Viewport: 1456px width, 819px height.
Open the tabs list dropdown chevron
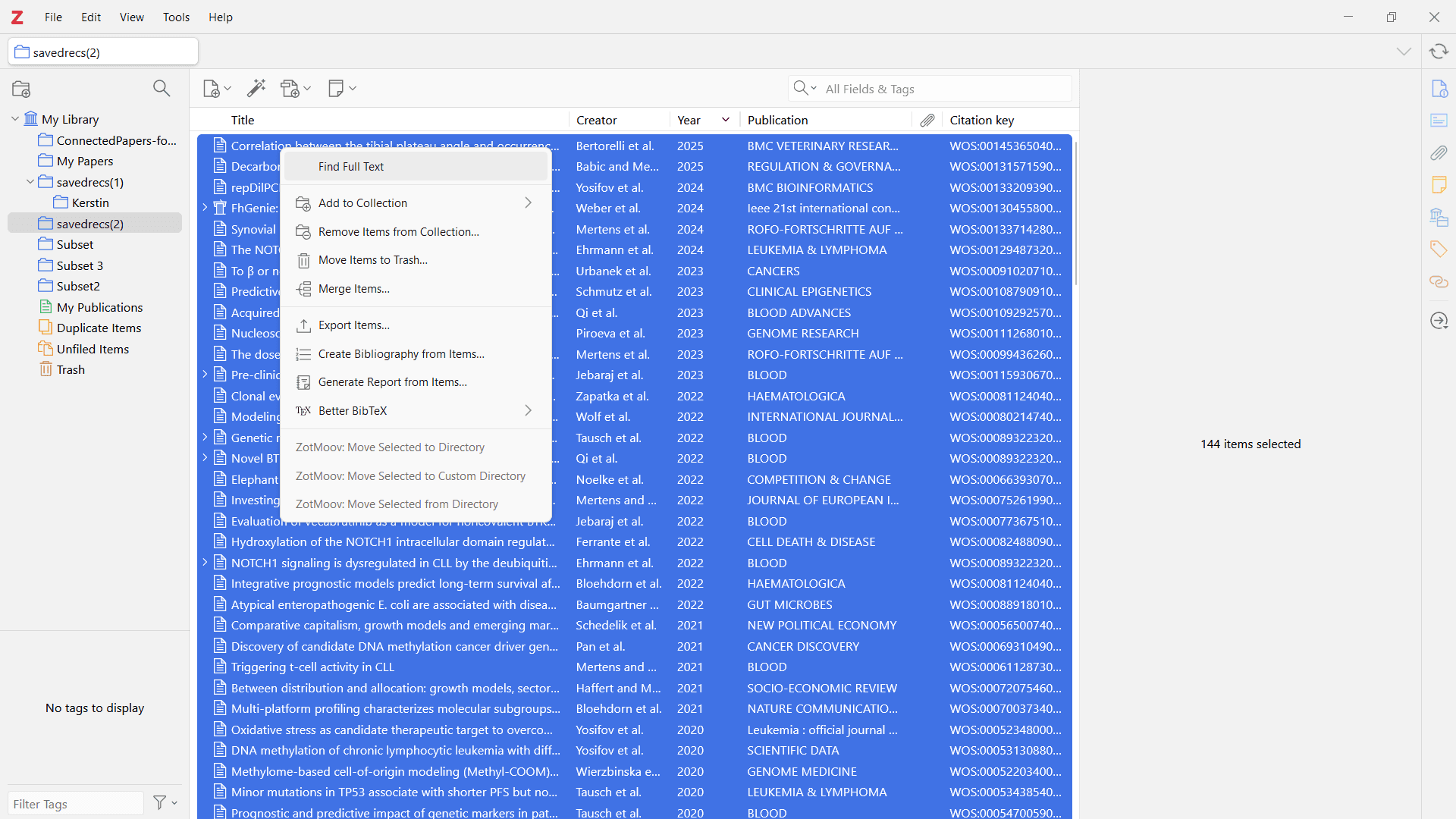[1404, 52]
